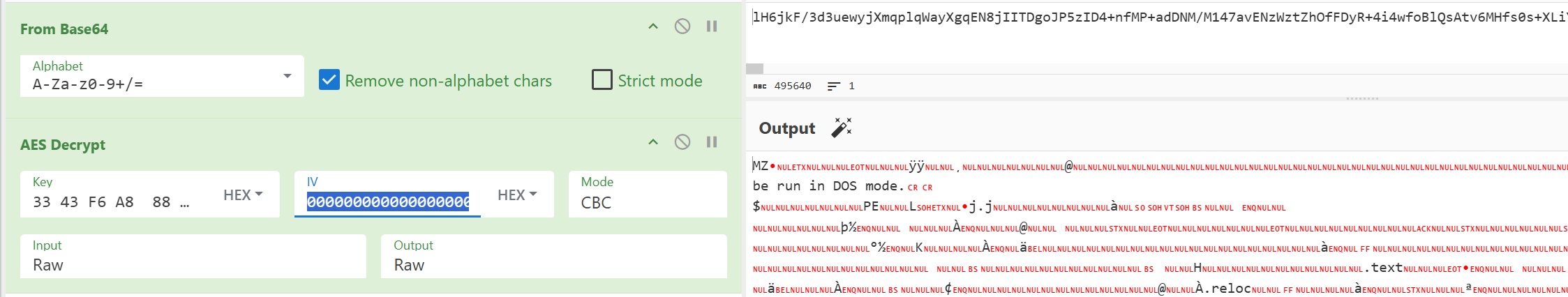
Task: Click the MZ header in output
Action: pos(760,166)
